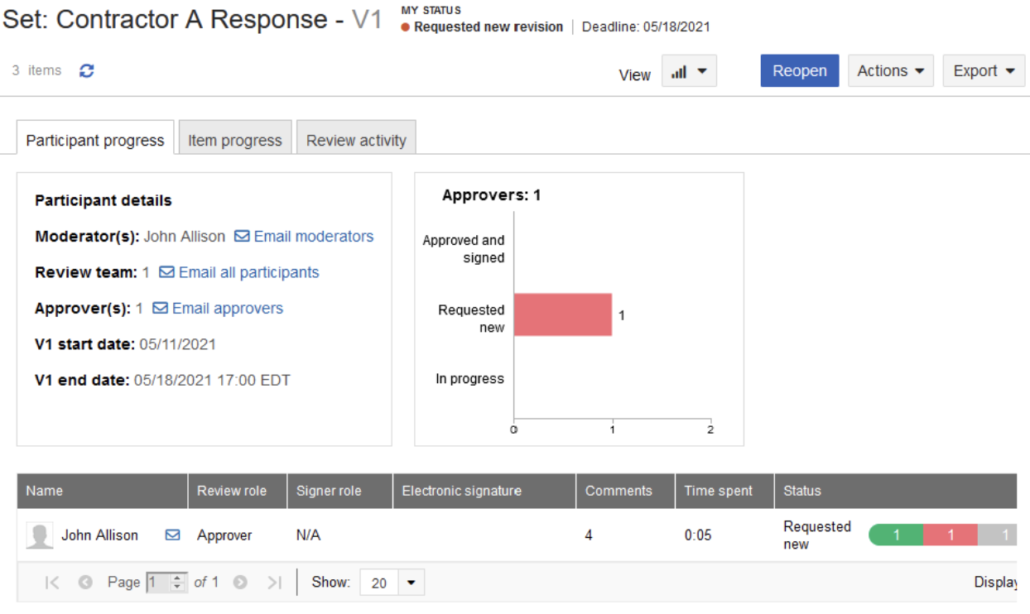The image size is (1030, 614).
Task: Open the Export dropdown
Action: pyautogui.click(x=983, y=70)
